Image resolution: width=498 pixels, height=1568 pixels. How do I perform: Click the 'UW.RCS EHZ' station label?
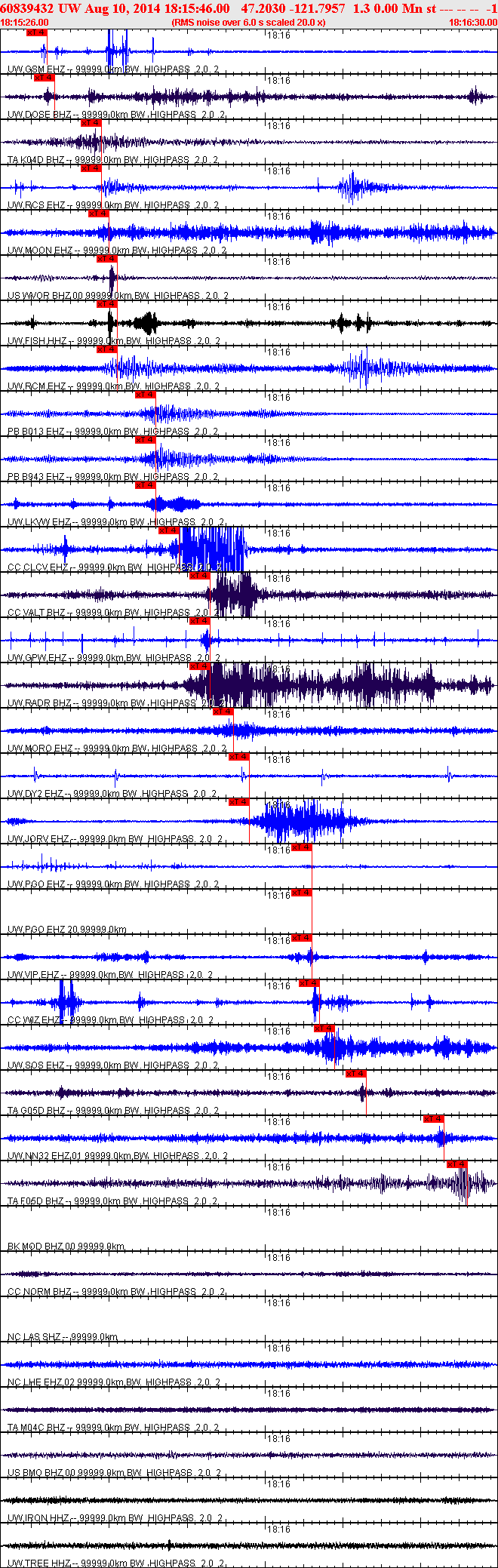[36, 205]
